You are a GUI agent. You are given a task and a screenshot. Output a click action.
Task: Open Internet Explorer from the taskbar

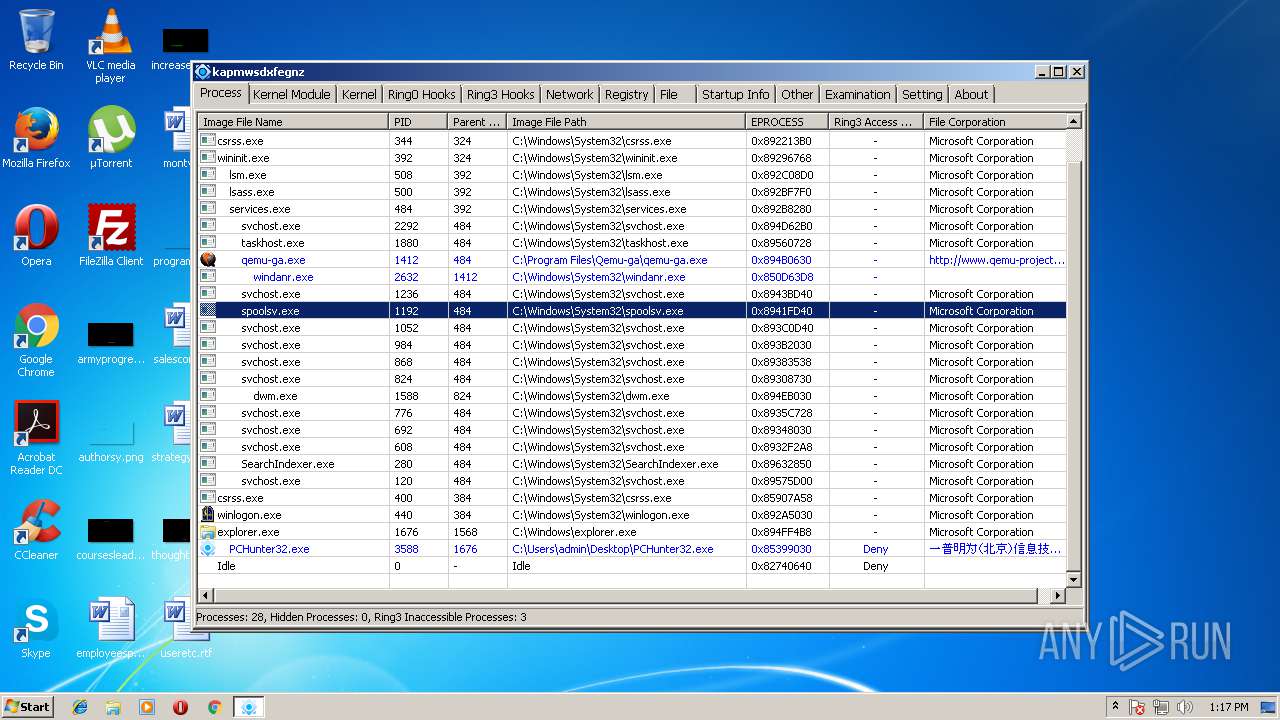80,707
